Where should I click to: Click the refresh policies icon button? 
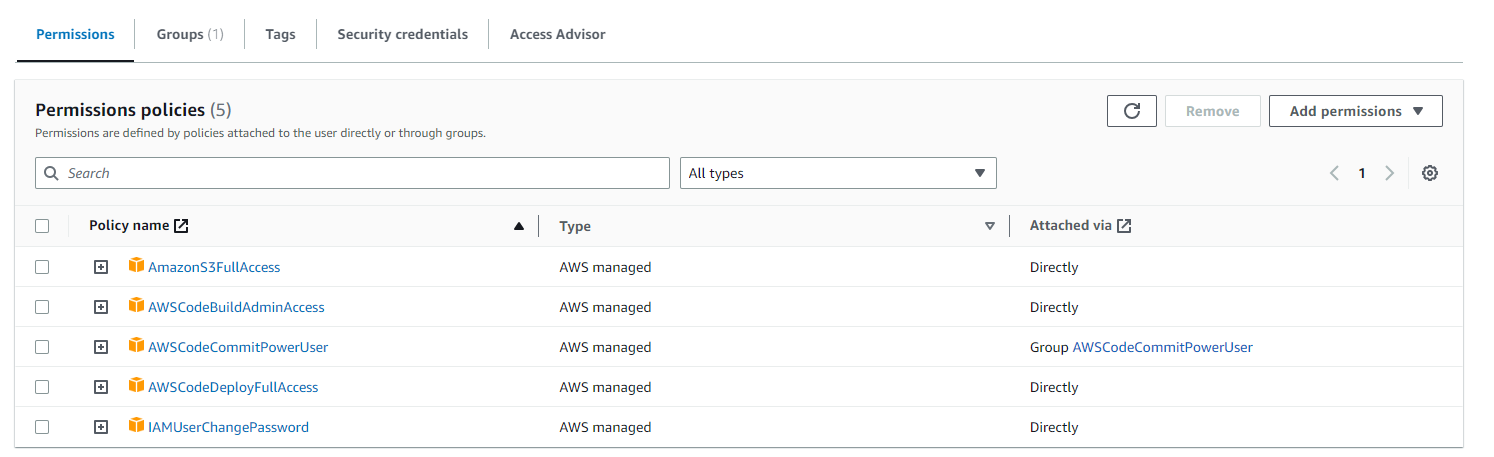(1132, 111)
